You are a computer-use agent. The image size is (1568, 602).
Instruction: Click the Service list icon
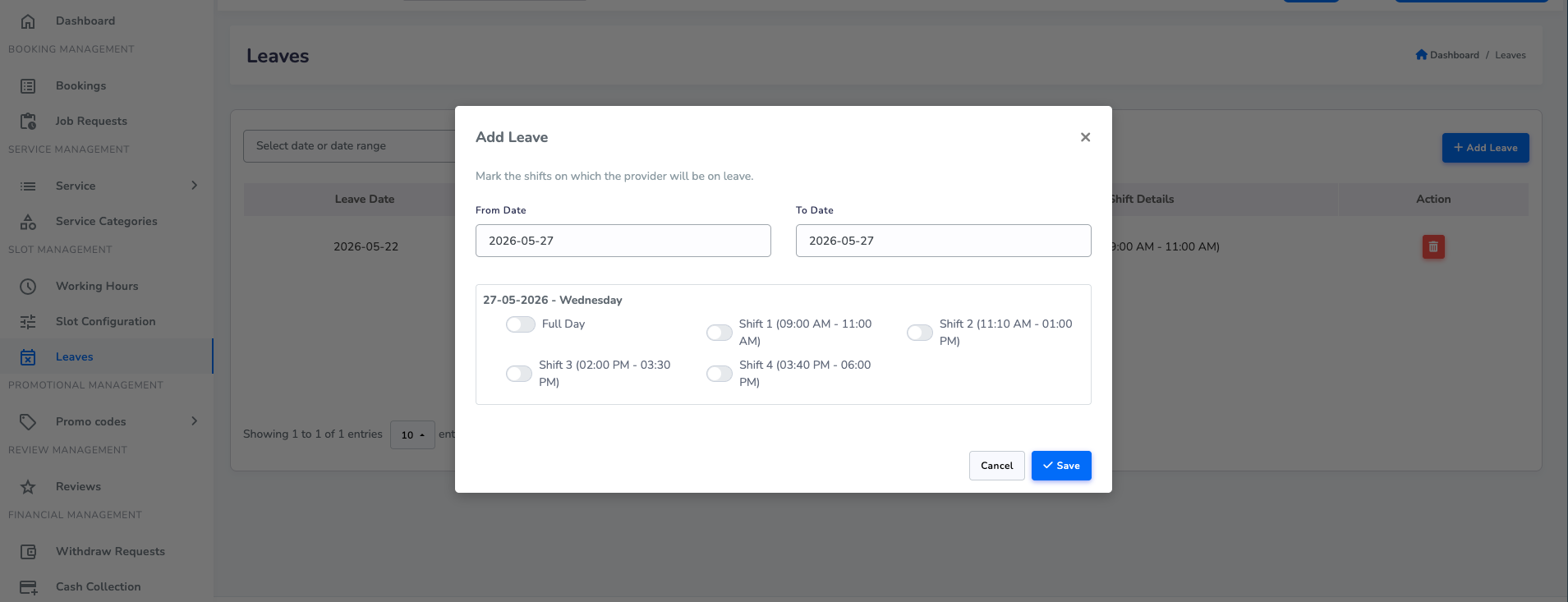28,186
